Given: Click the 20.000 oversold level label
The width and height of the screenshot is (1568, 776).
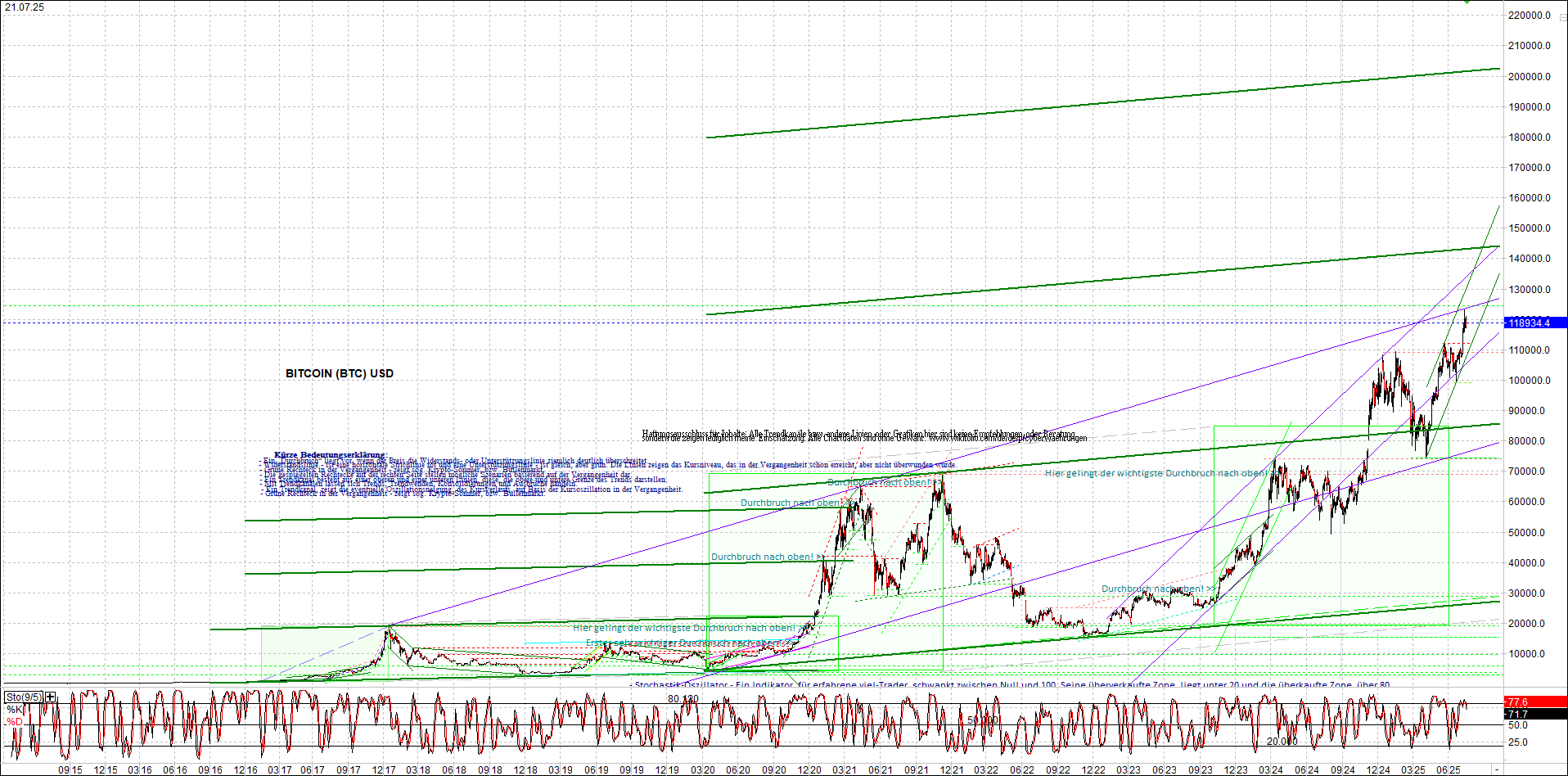Looking at the screenshot, I should click(x=1282, y=741).
